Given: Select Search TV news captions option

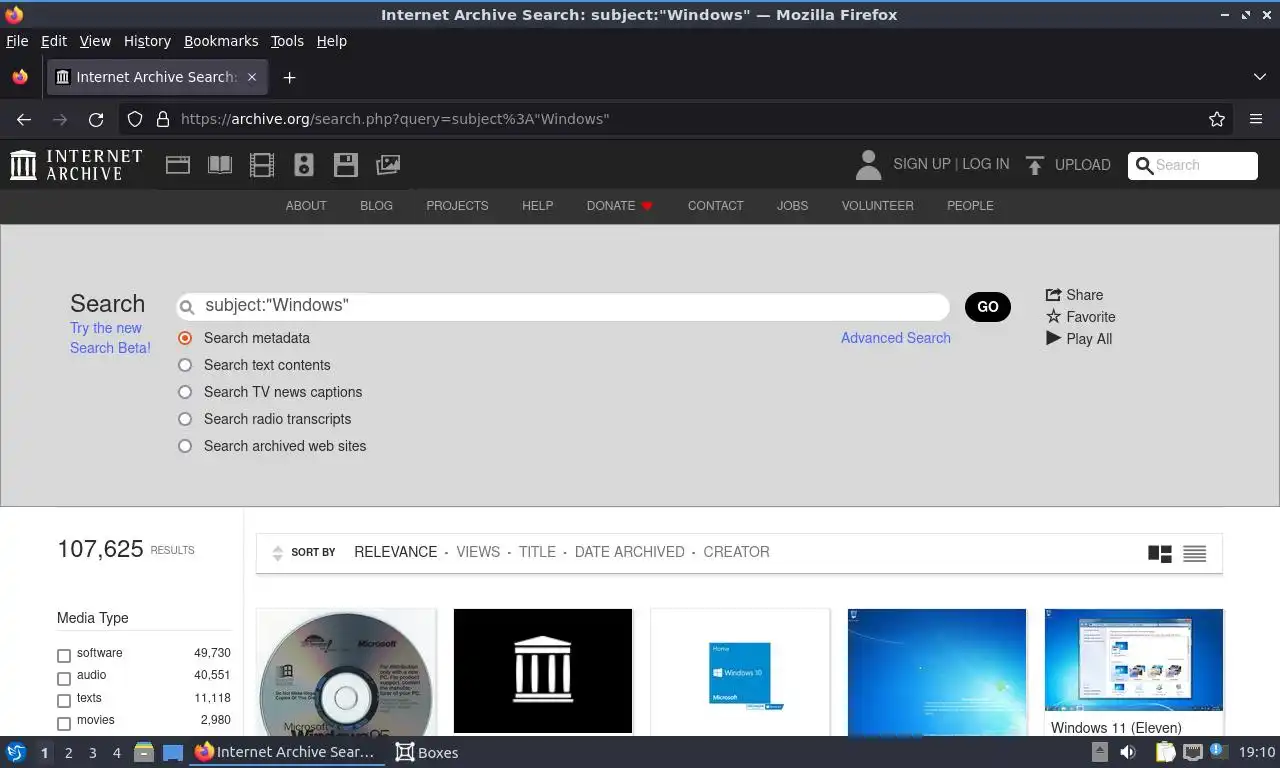Looking at the screenshot, I should tap(185, 392).
